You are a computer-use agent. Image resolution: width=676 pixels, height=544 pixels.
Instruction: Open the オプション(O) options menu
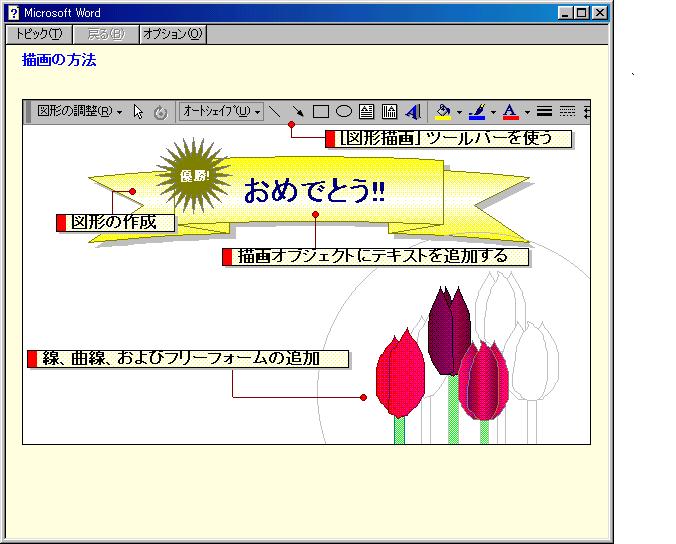pyautogui.click(x=173, y=34)
